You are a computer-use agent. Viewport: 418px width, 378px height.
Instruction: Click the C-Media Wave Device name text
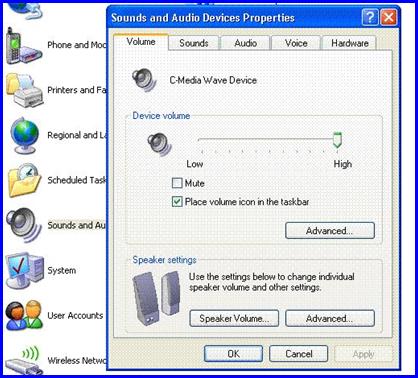pos(213,80)
